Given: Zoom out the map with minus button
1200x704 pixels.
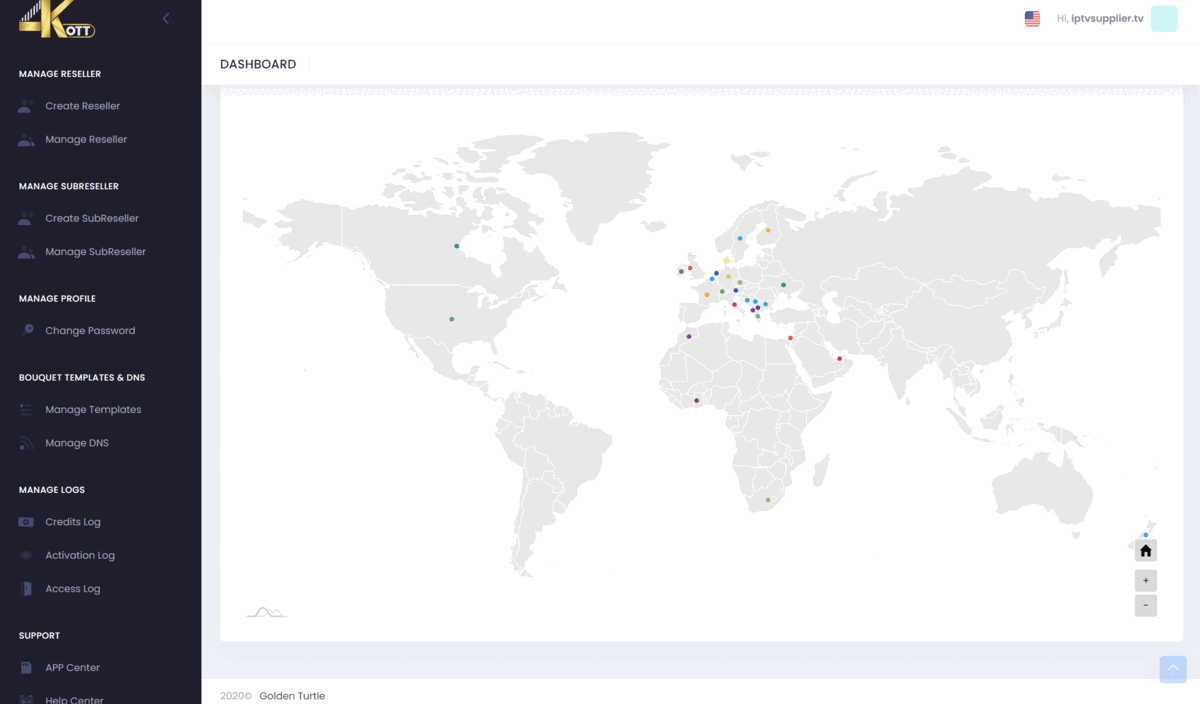Looking at the screenshot, I should [x=1146, y=606].
